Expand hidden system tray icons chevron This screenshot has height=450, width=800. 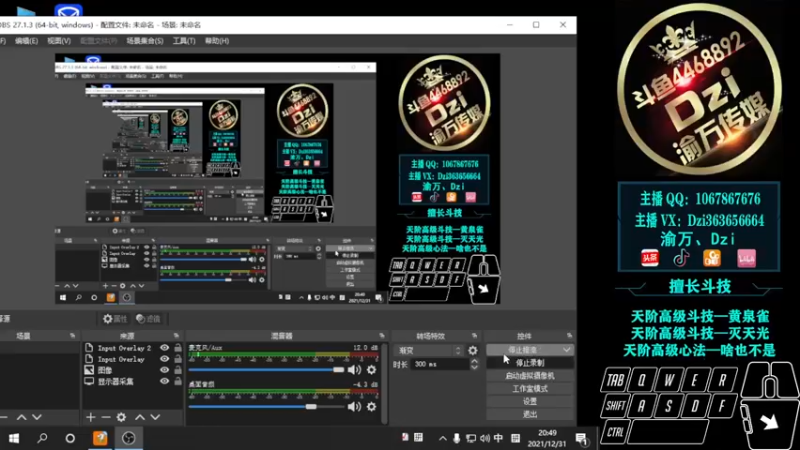coord(442,438)
